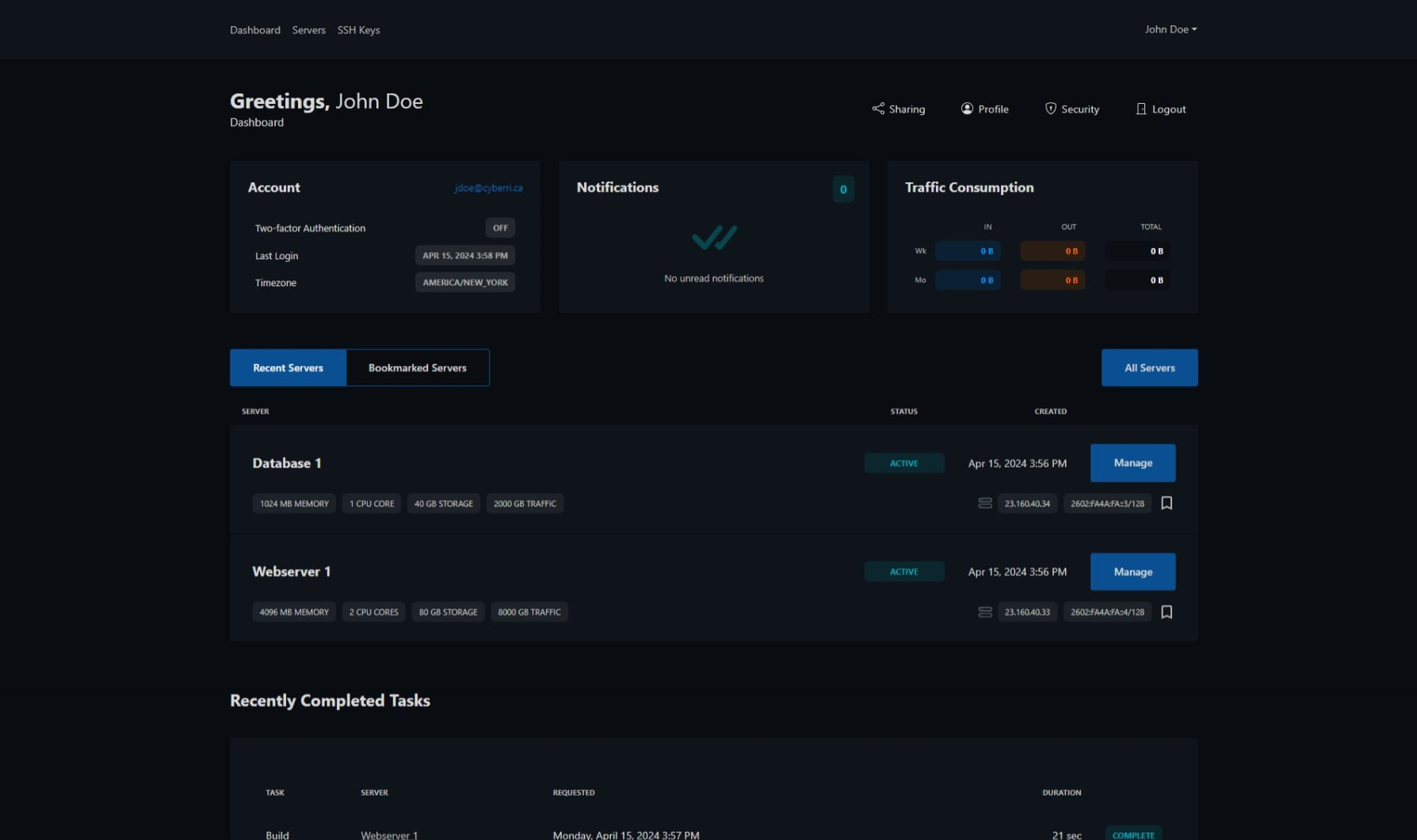Screen dimensions: 1417x840
Task: Click the notifications double-check icon
Action: pos(714,237)
